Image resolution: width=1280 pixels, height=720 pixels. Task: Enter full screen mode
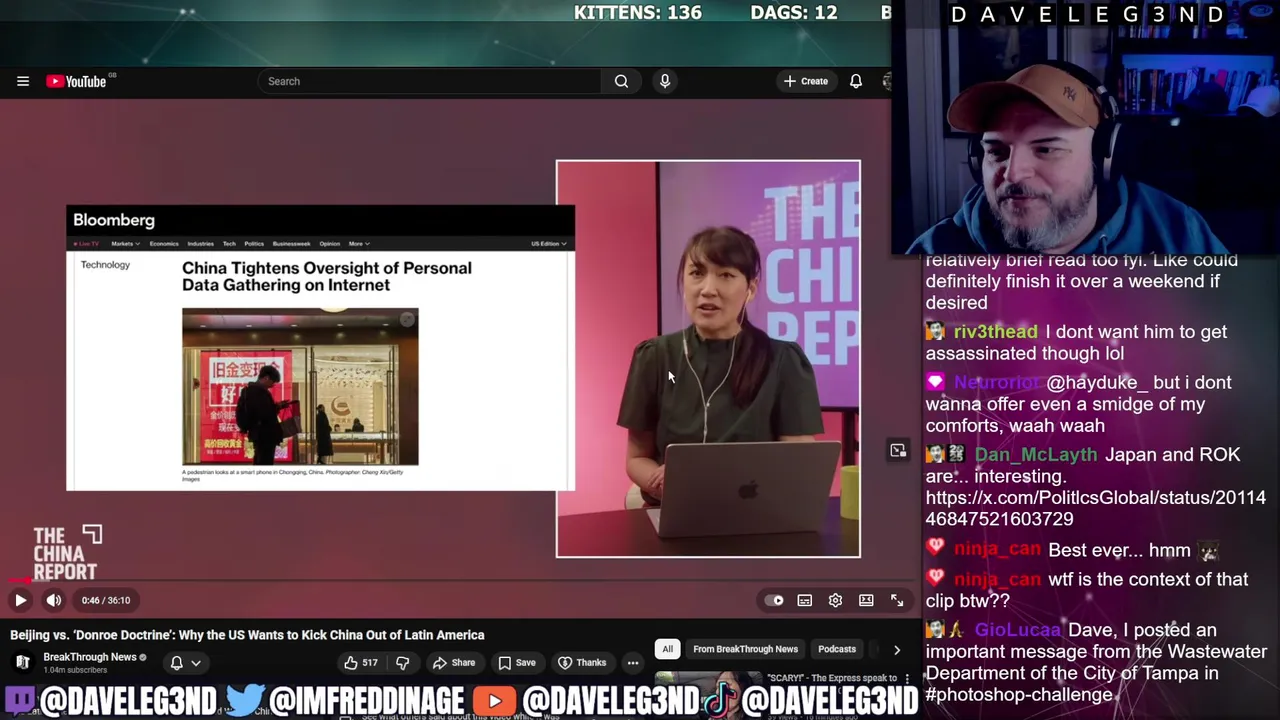[897, 600]
